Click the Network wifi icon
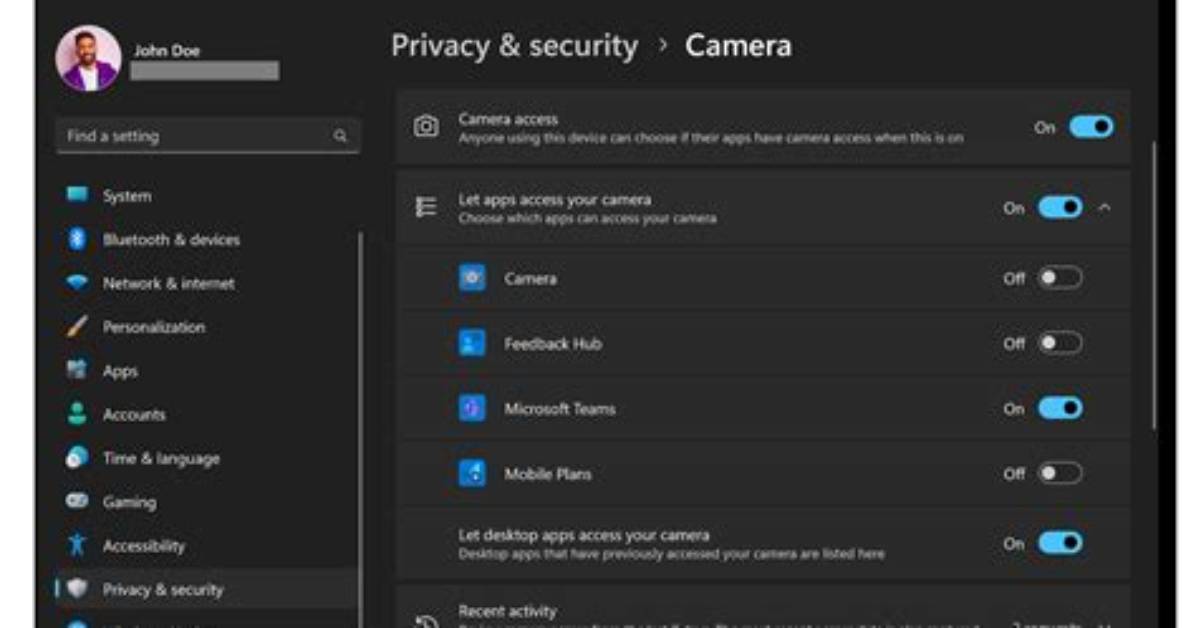1196x628 pixels. coord(77,282)
